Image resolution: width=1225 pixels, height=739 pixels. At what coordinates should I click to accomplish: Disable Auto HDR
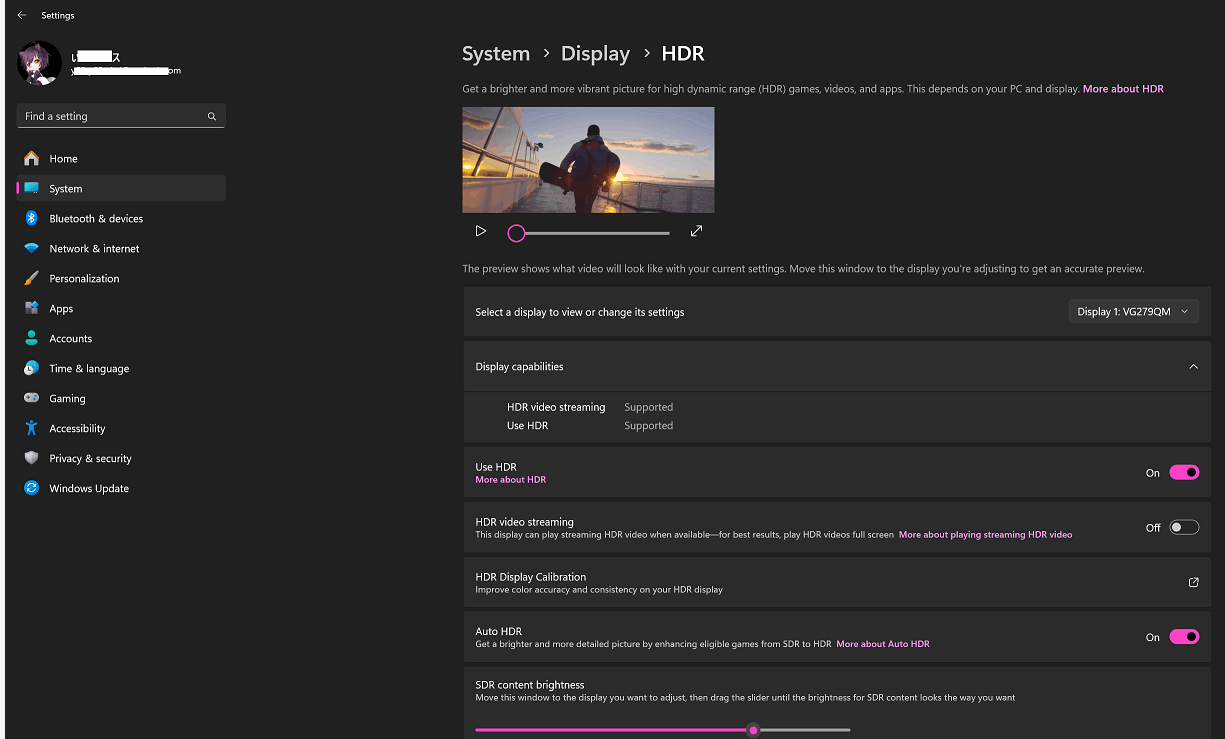point(1184,636)
